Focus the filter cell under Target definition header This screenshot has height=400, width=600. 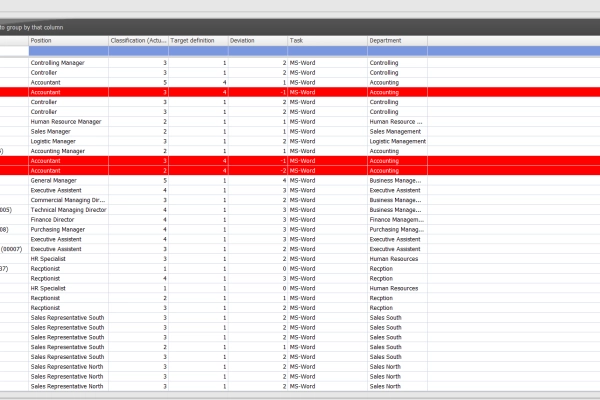click(198, 51)
